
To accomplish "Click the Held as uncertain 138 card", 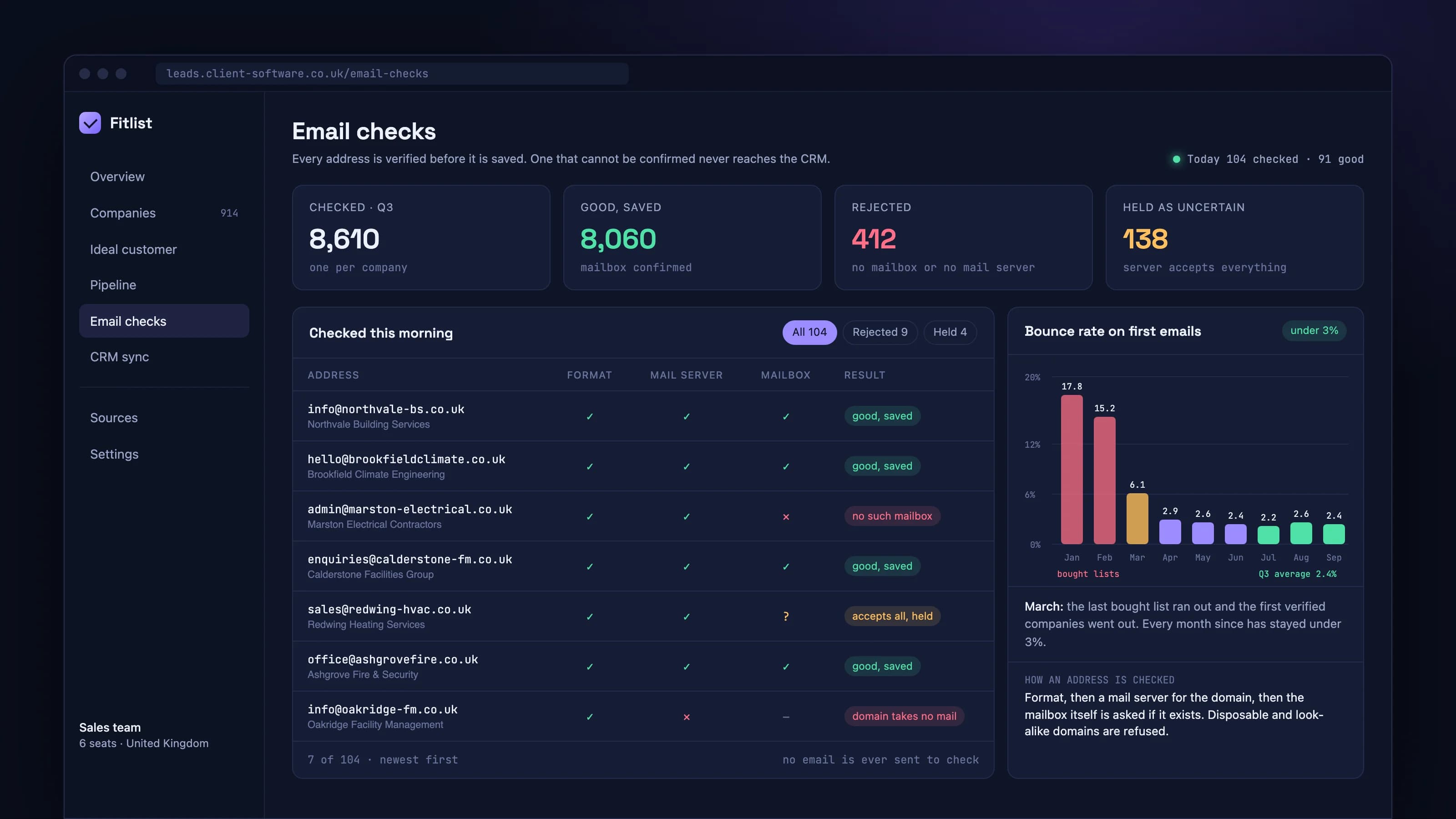I will click(x=1234, y=238).
